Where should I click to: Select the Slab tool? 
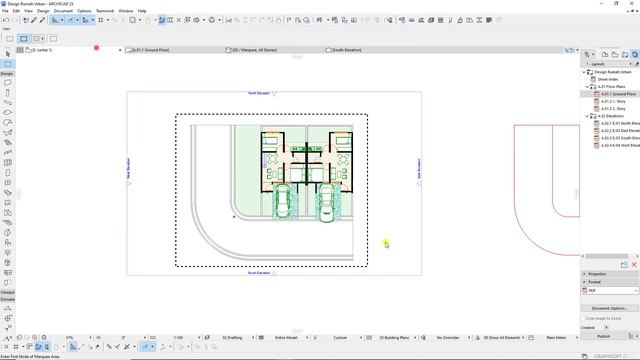(x=8, y=112)
